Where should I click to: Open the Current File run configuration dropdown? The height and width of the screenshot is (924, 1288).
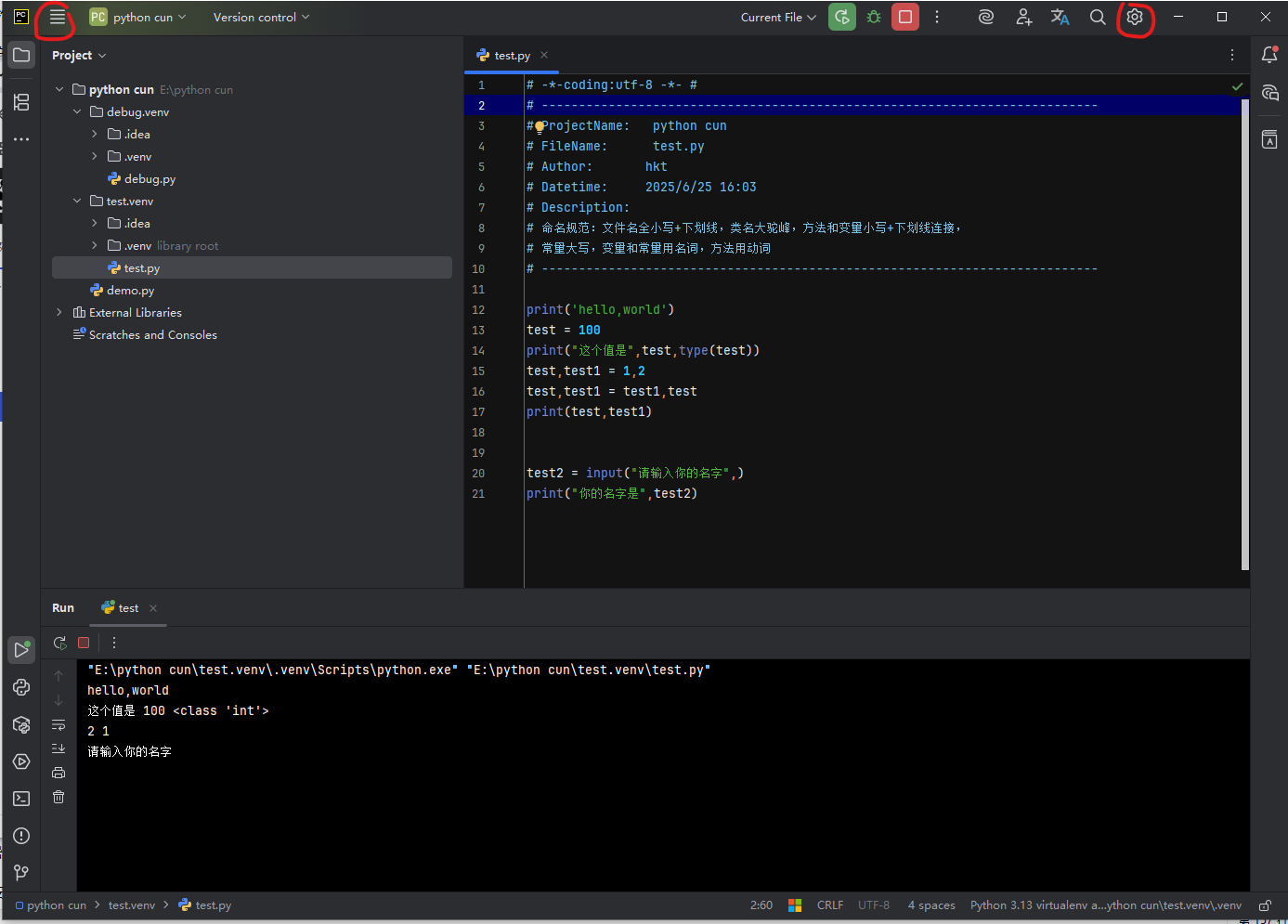[778, 17]
